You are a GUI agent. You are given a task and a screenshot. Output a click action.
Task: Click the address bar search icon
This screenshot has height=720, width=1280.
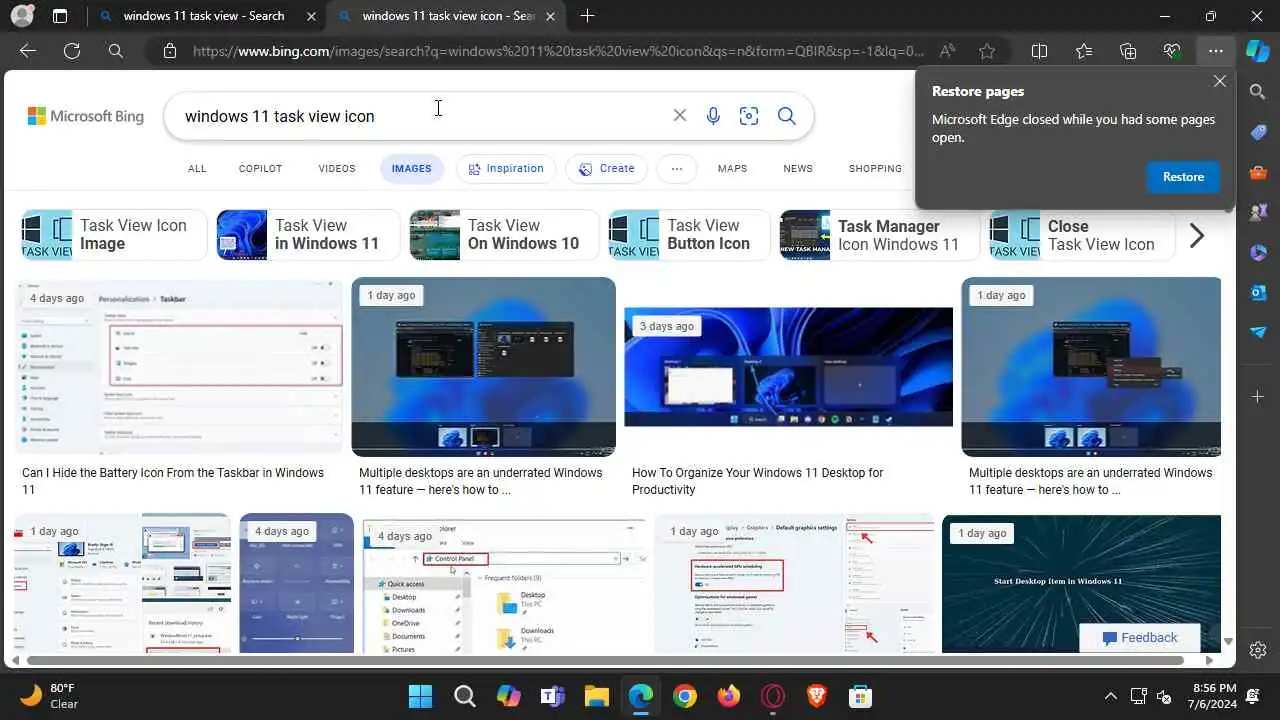pyautogui.click(x=116, y=51)
